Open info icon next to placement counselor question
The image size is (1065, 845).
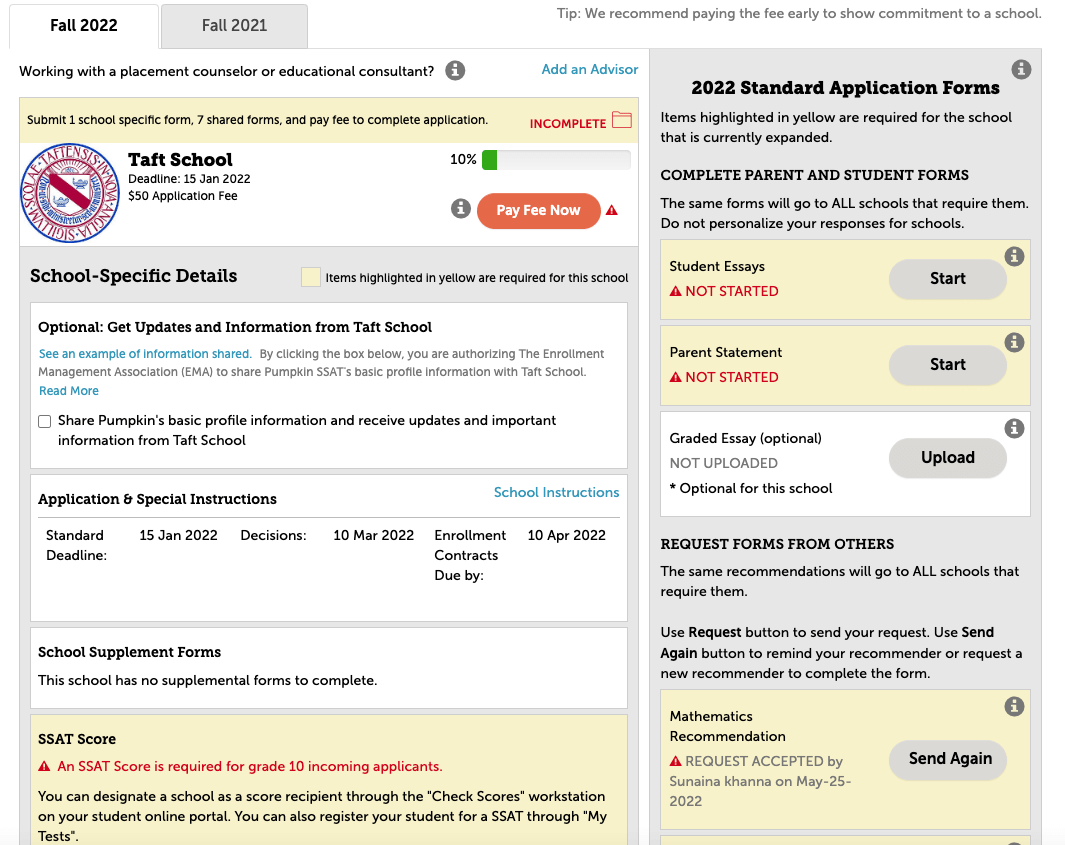(x=455, y=71)
